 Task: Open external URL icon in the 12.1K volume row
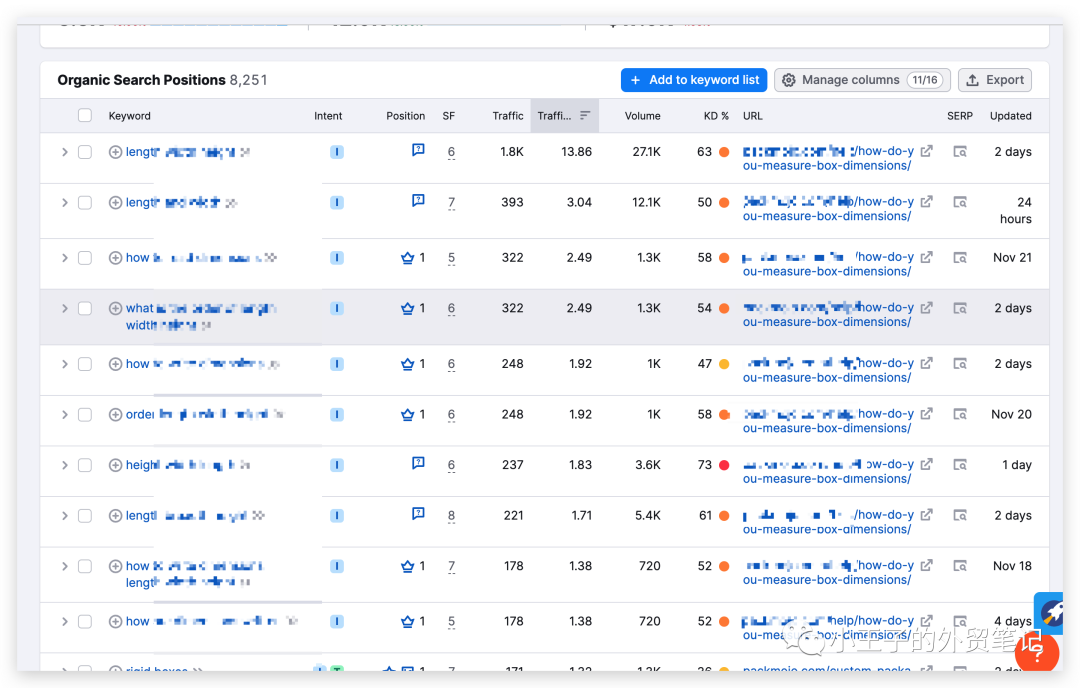pos(927,202)
